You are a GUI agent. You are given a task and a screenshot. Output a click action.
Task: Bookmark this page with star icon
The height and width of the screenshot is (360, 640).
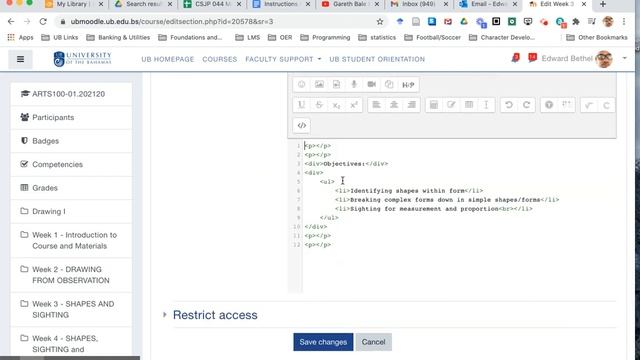[x=380, y=22]
